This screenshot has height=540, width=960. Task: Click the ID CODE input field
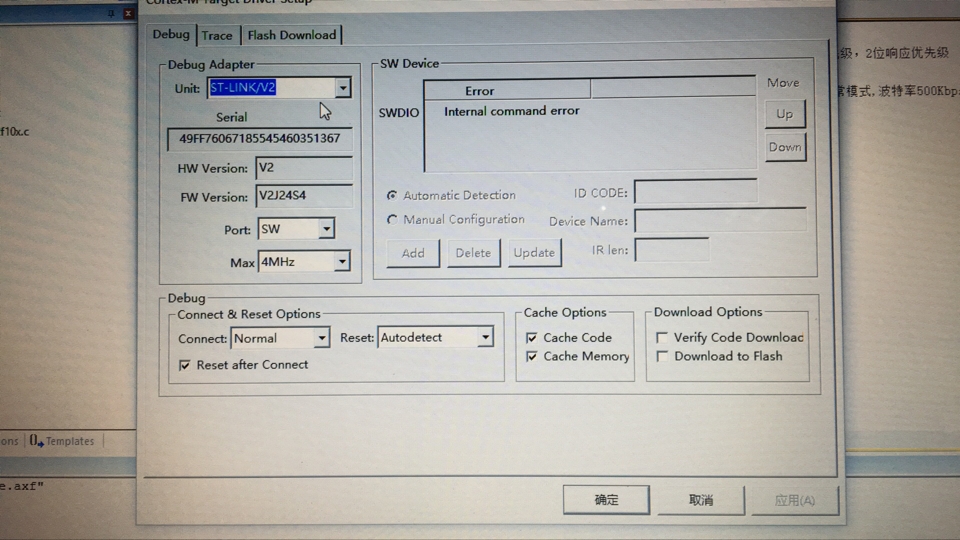pos(696,192)
